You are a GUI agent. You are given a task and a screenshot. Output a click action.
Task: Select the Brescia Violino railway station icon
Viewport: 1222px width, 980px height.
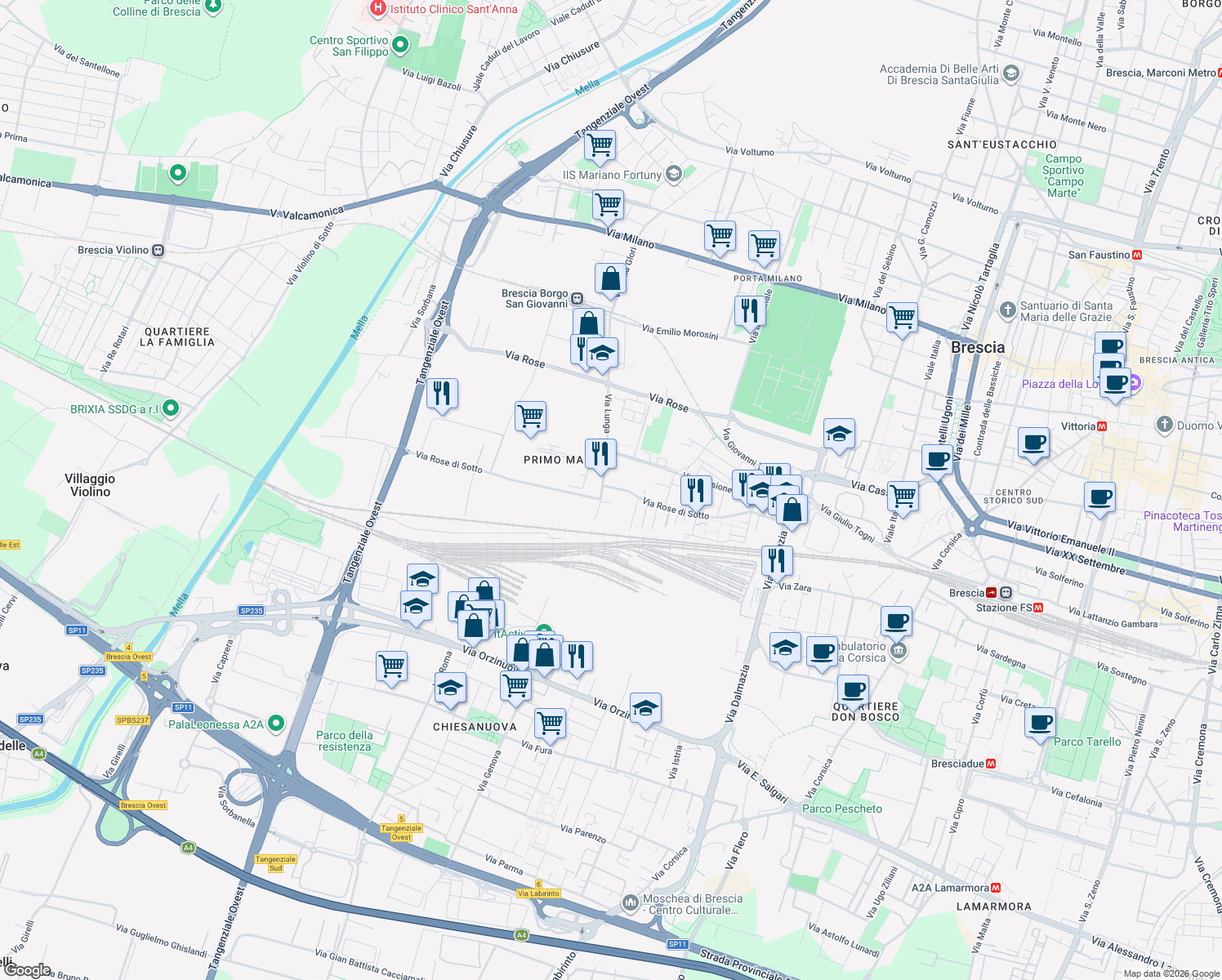coord(157,249)
